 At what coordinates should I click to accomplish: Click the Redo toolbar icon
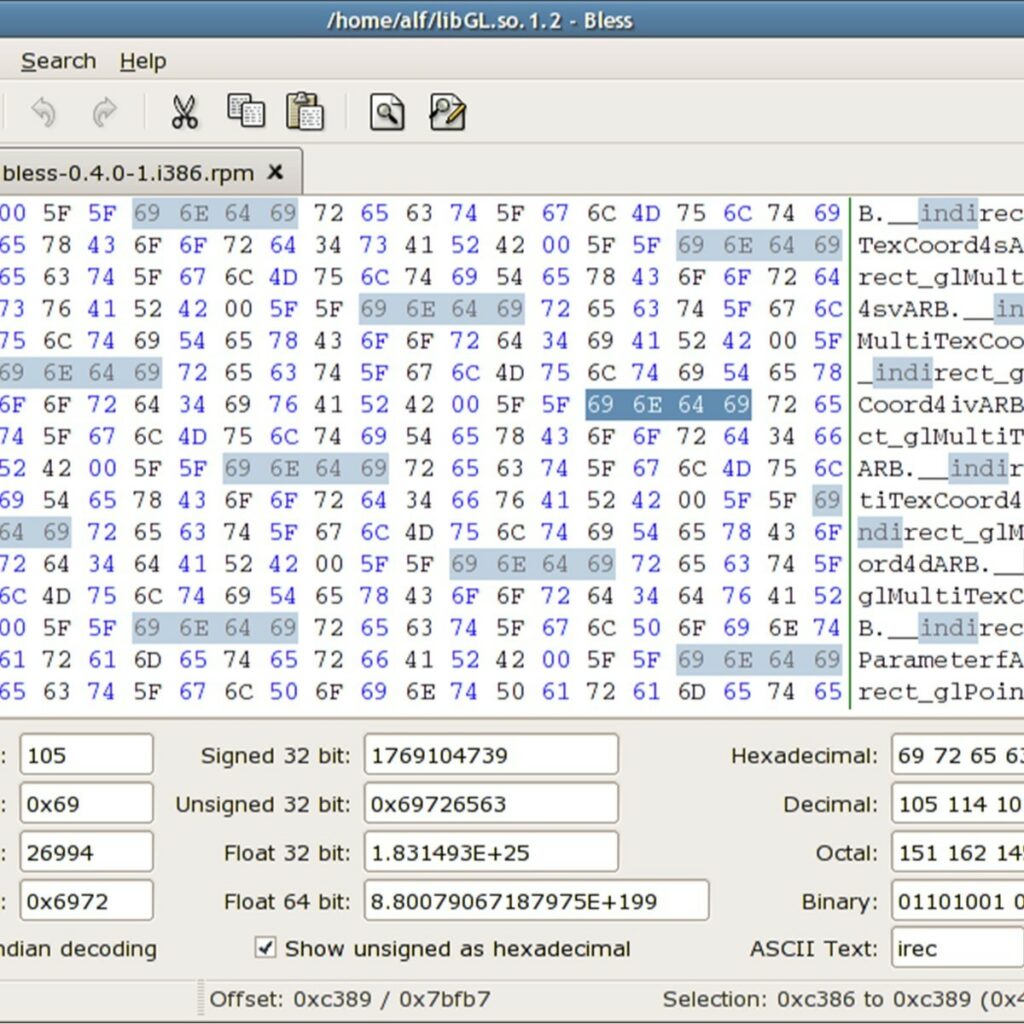point(104,112)
